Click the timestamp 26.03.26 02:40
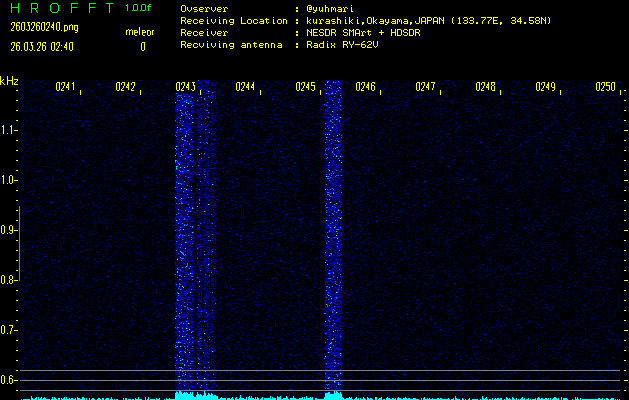 (42, 47)
